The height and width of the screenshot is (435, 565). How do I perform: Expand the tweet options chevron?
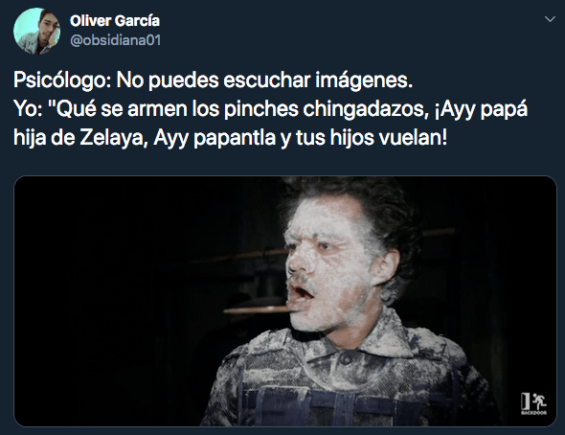[550, 19]
